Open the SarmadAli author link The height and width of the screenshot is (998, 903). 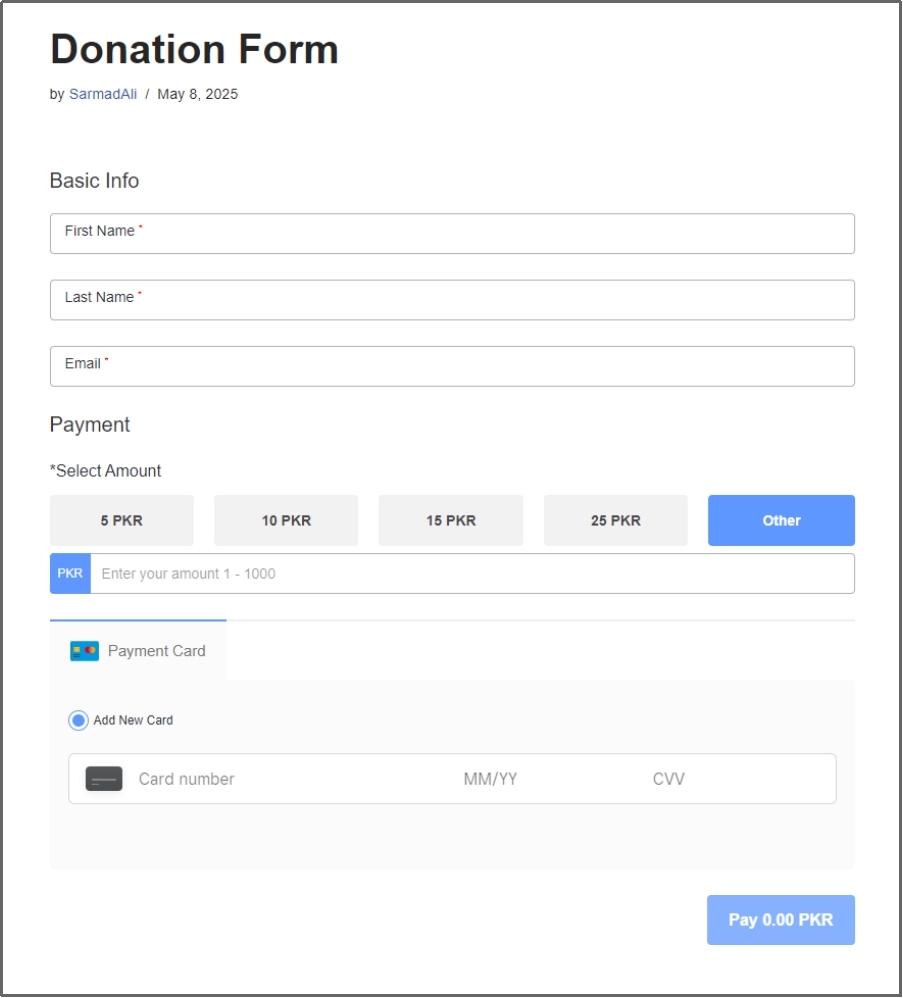103,95
